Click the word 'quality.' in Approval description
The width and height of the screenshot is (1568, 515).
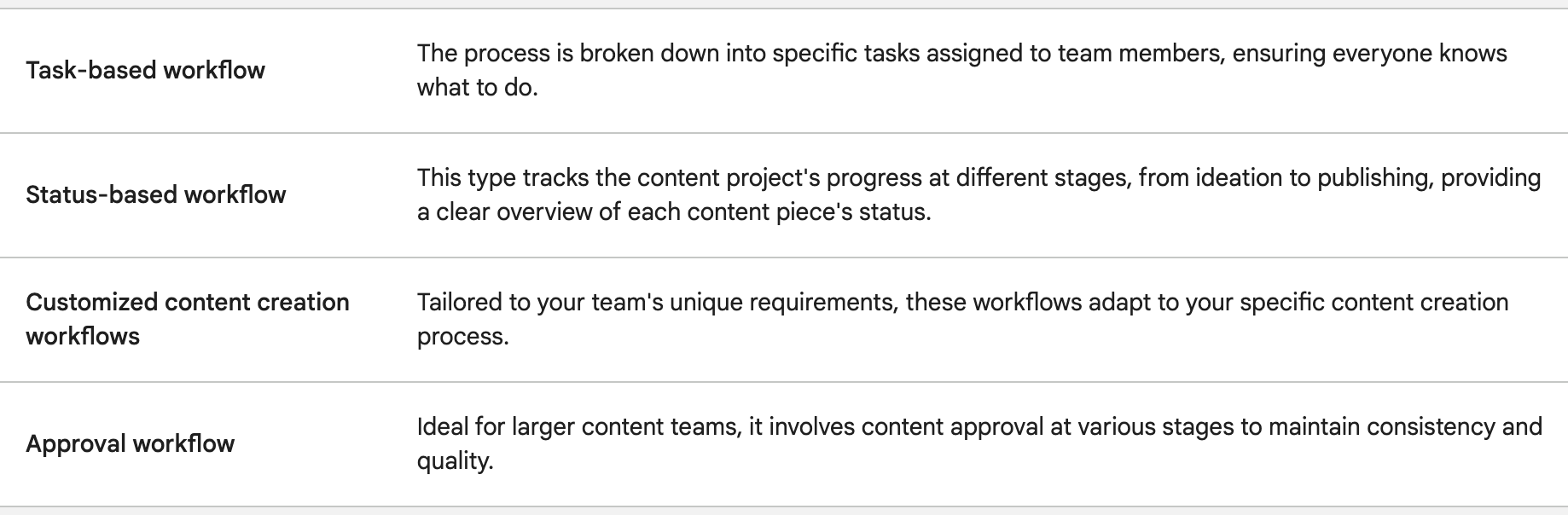click(x=455, y=461)
